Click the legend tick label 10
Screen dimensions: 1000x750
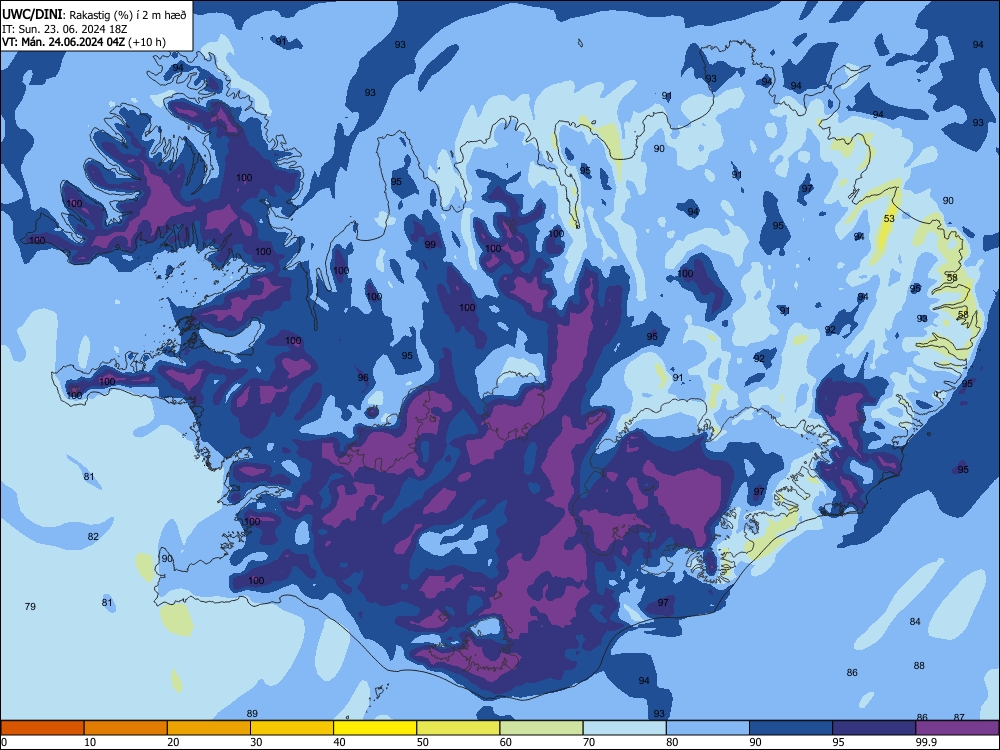point(90,742)
